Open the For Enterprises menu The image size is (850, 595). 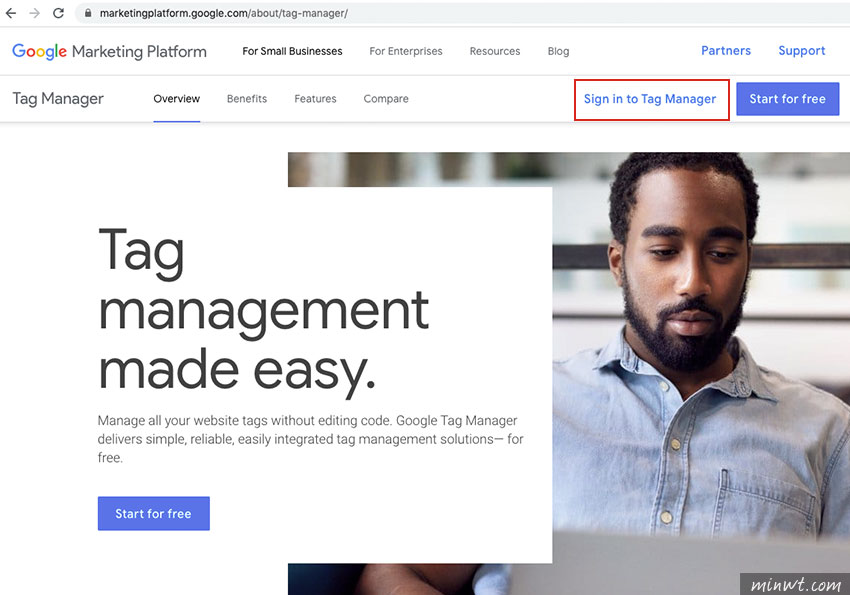pos(405,51)
